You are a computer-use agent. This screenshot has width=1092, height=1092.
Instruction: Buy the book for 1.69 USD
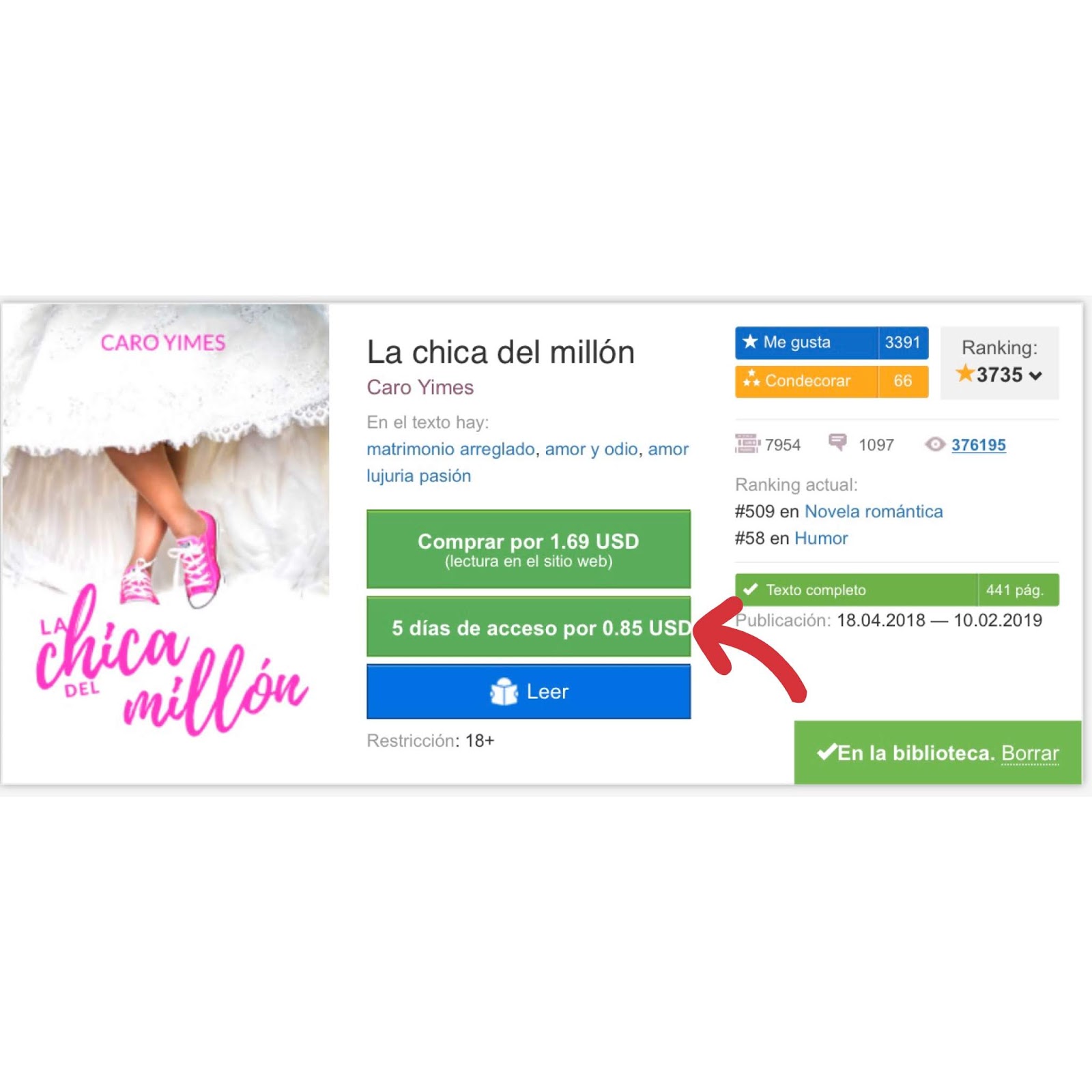pos(528,549)
